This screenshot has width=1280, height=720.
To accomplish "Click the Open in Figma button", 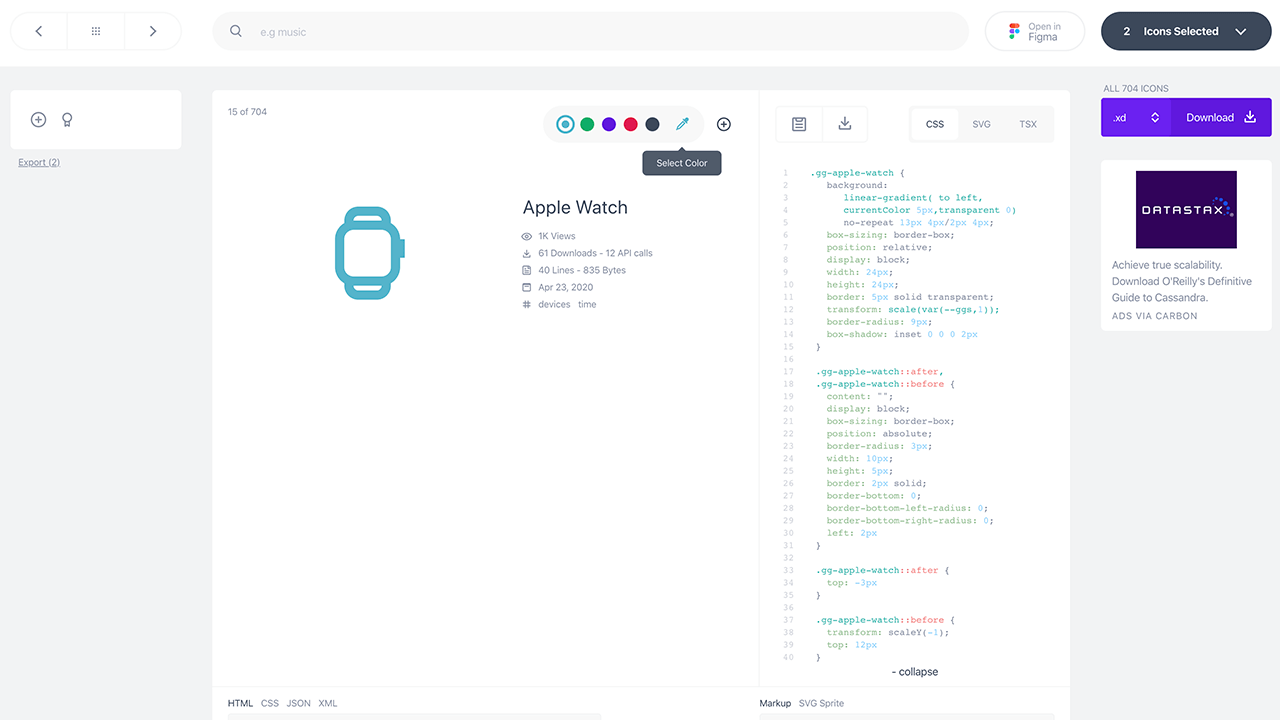I will [x=1034, y=31].
